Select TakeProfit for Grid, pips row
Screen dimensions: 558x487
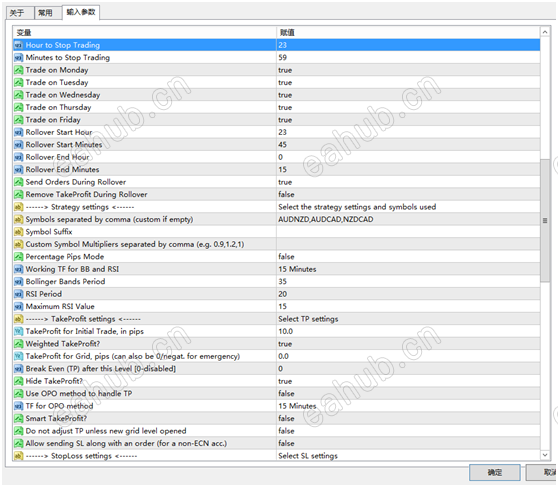coord(277,356)
